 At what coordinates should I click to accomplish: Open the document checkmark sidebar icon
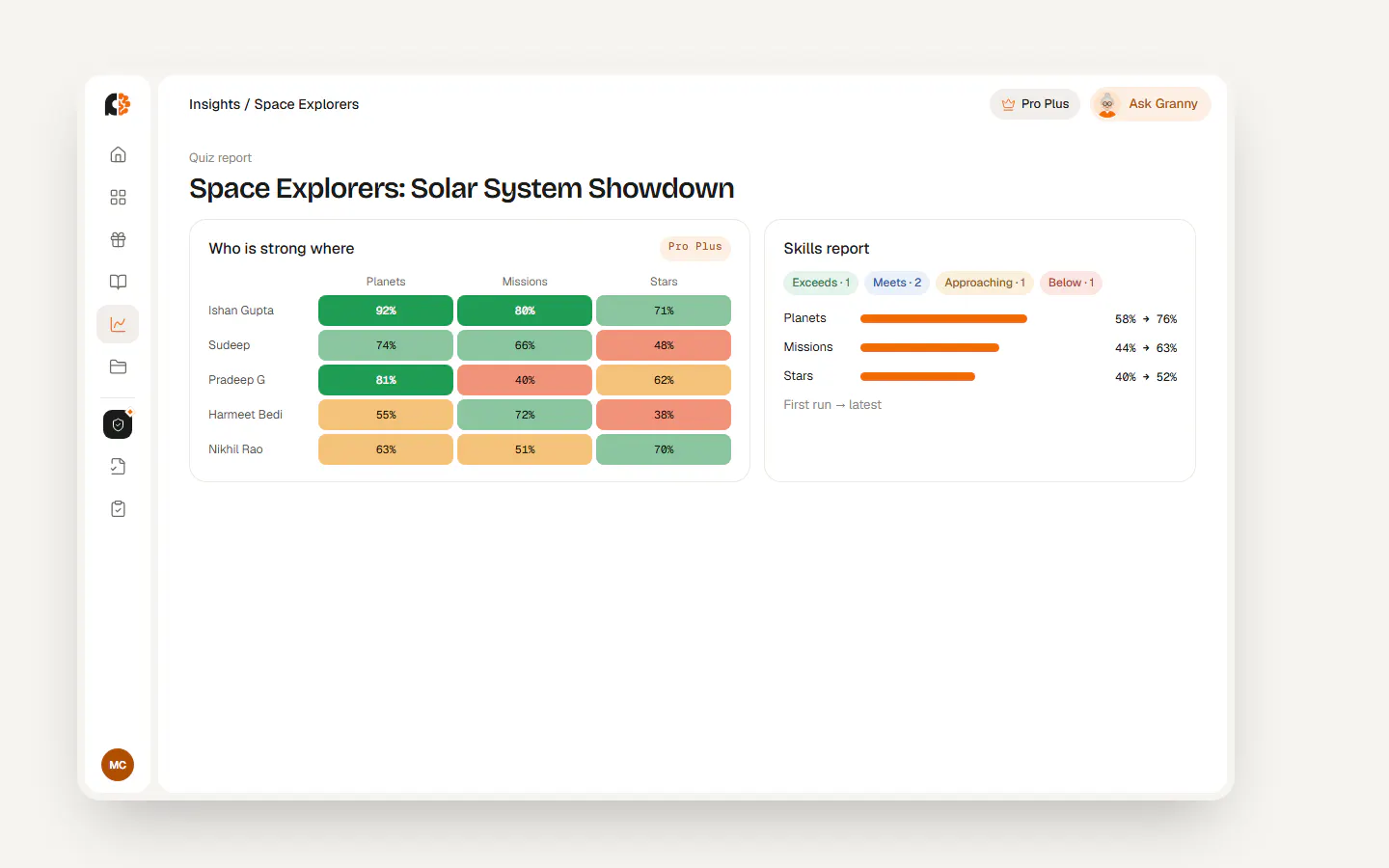(118, 467)
